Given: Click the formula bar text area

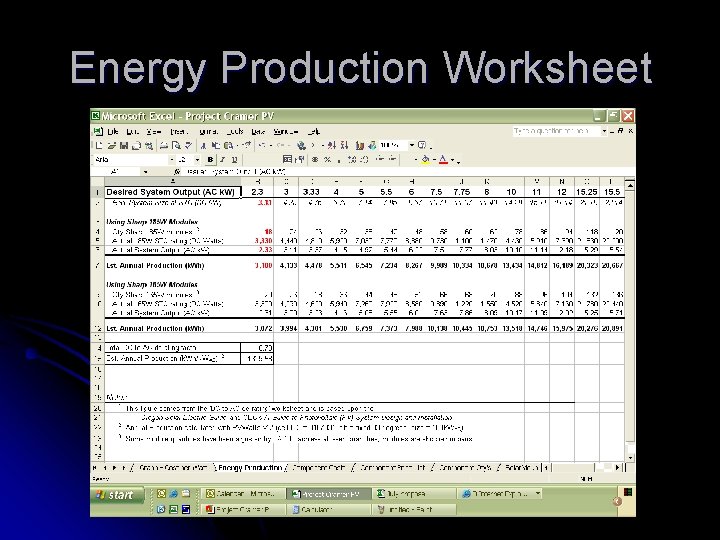Looking at the screenshot, I should click(x=409, y=172).
